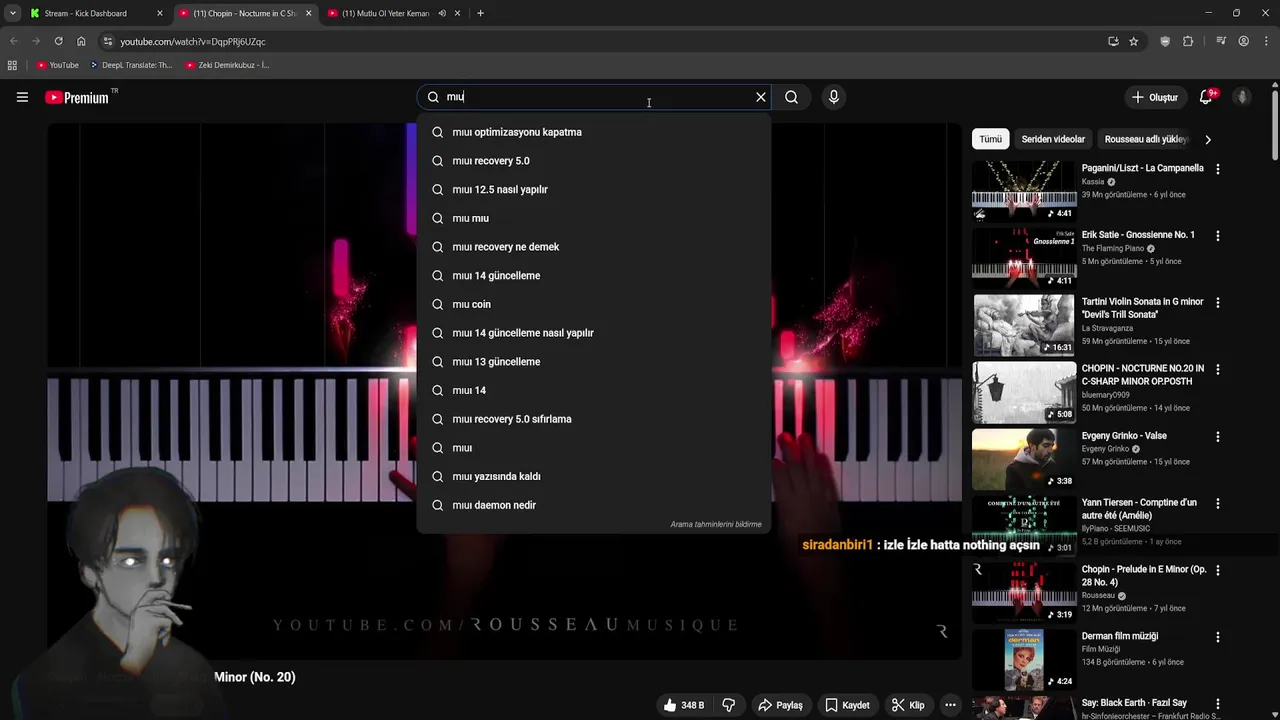Open Paganini/Liszt La Campanella thumbnail
1280x720 pixels.
click(x=1024, y=190)
